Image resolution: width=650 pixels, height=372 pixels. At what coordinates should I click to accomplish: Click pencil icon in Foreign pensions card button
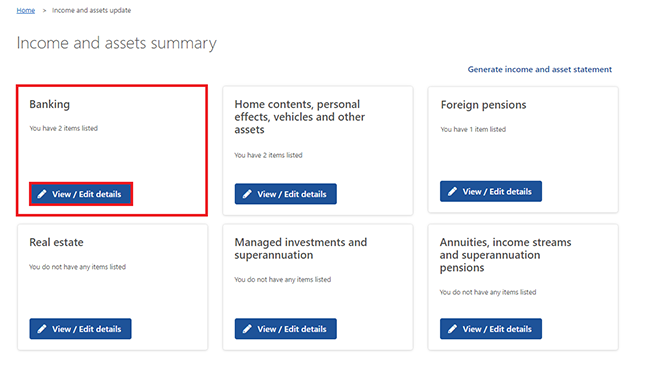pyautogui.click(x=453, y=192)
